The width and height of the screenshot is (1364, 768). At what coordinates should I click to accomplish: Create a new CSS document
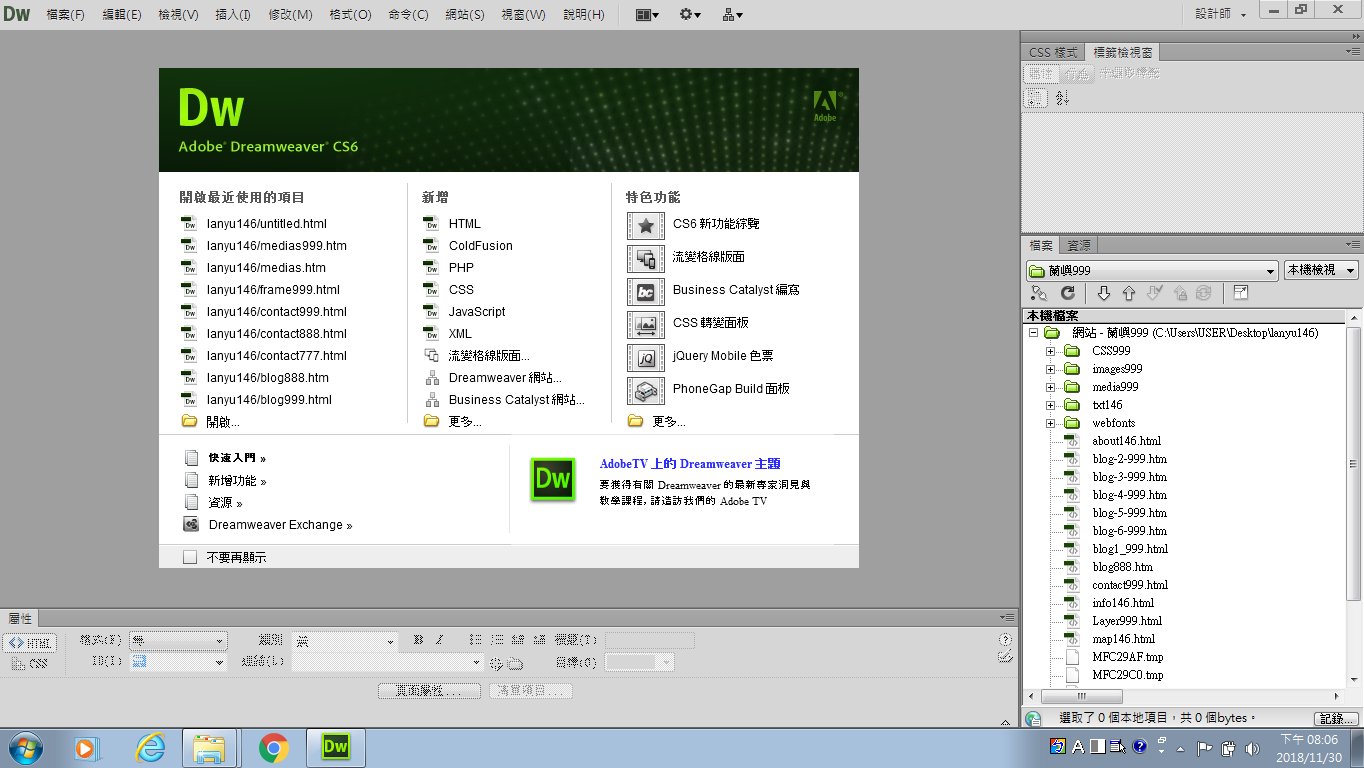tap(461, 290)
